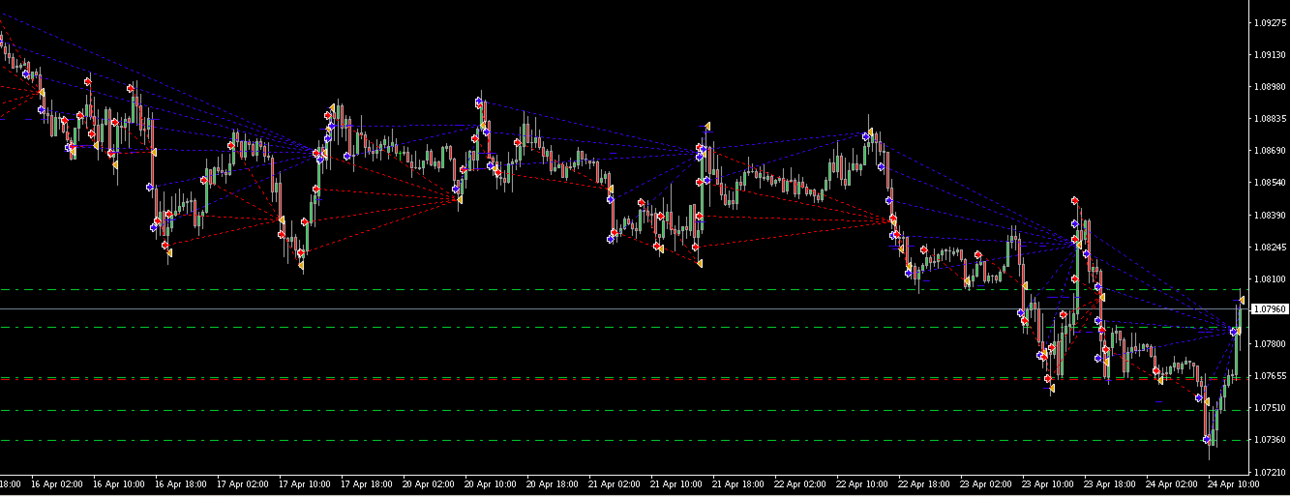This screenshot has height=497, width=1290.
Task: Click the 1.09275 price axis label
Action: pyautogui.click(x=1271, y=22)
